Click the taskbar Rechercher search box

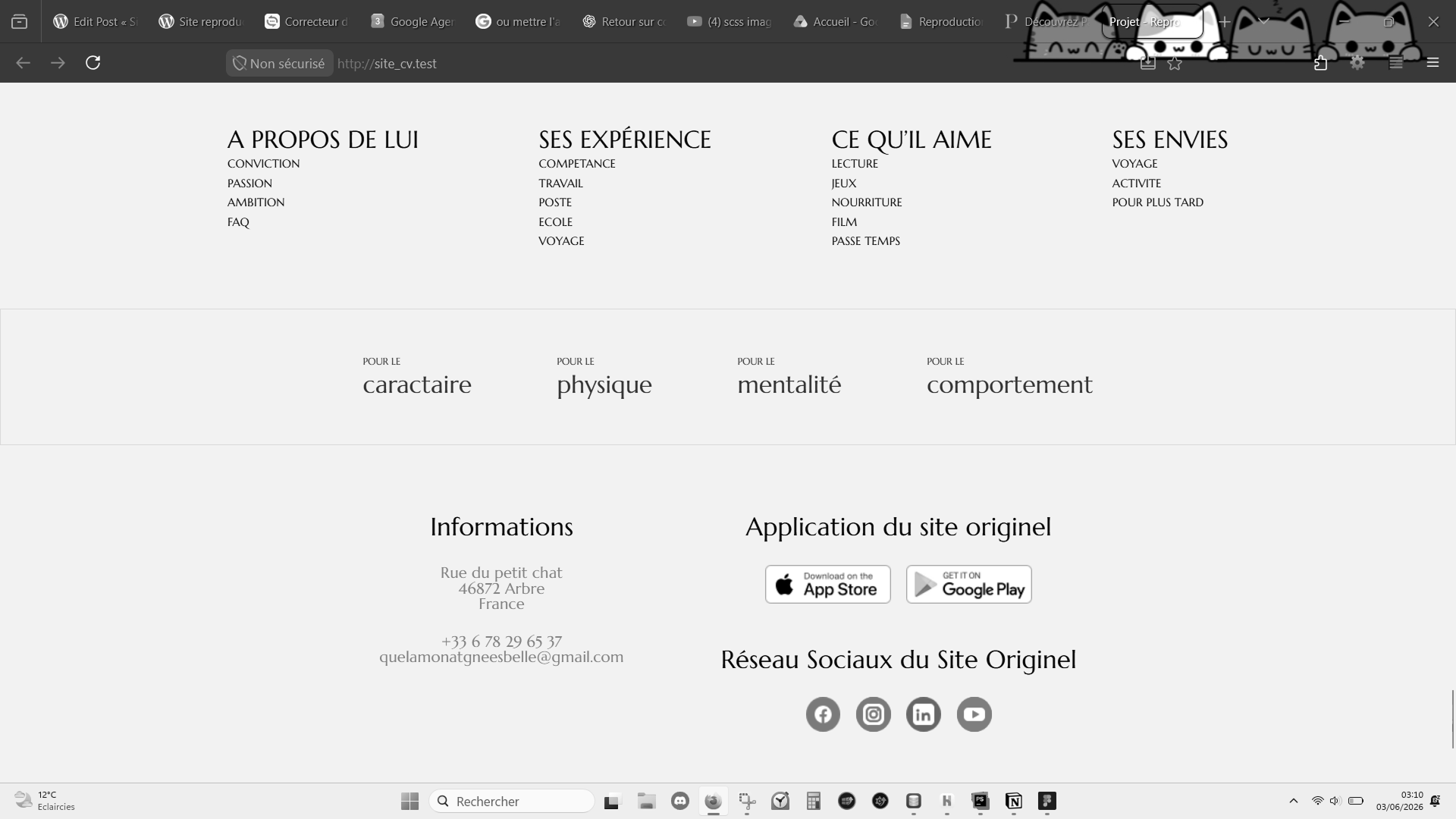tap(511, 802)
